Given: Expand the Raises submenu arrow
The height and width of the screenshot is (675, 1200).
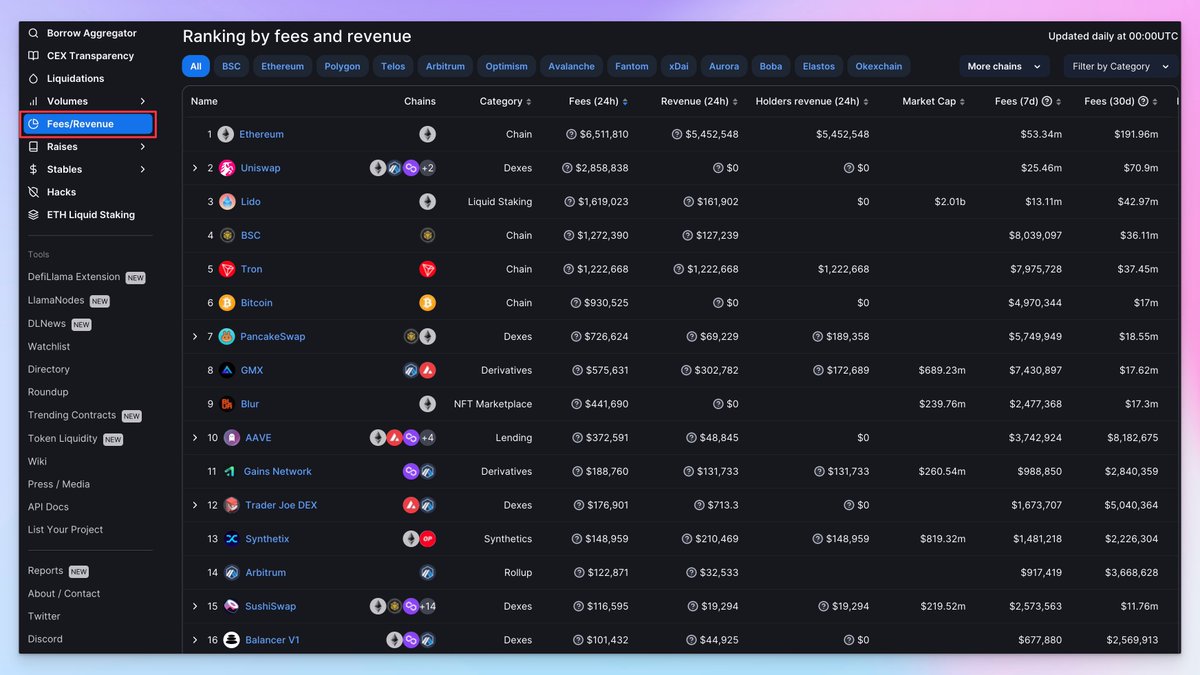Looking at the screenshot, I should pos(143,147).
